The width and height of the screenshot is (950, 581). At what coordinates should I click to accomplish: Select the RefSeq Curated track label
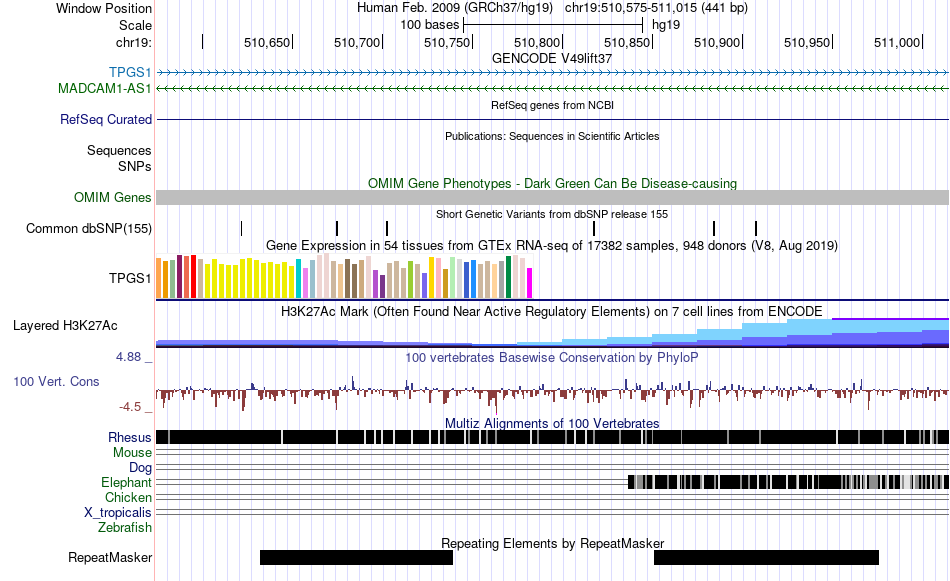106,119
